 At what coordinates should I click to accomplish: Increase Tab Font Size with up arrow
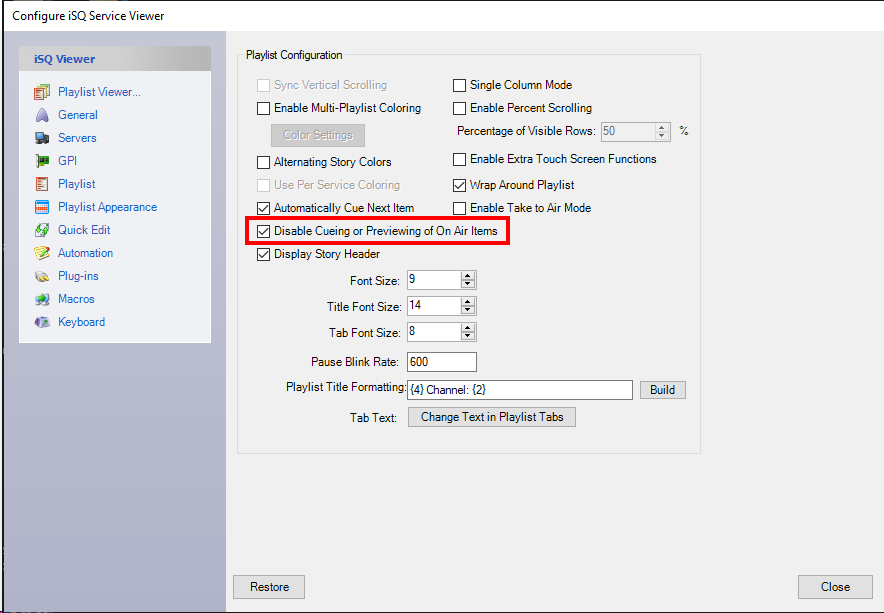[468, 328]
